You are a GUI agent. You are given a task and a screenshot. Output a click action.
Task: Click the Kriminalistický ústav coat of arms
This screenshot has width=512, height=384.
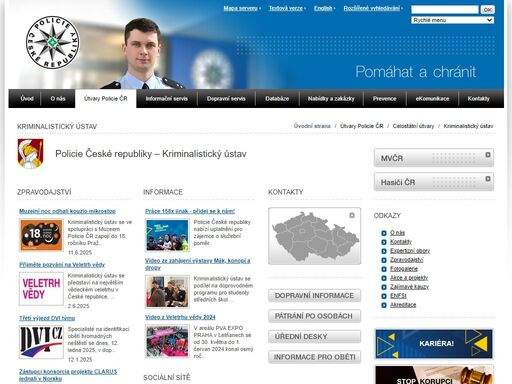(30, 154)
